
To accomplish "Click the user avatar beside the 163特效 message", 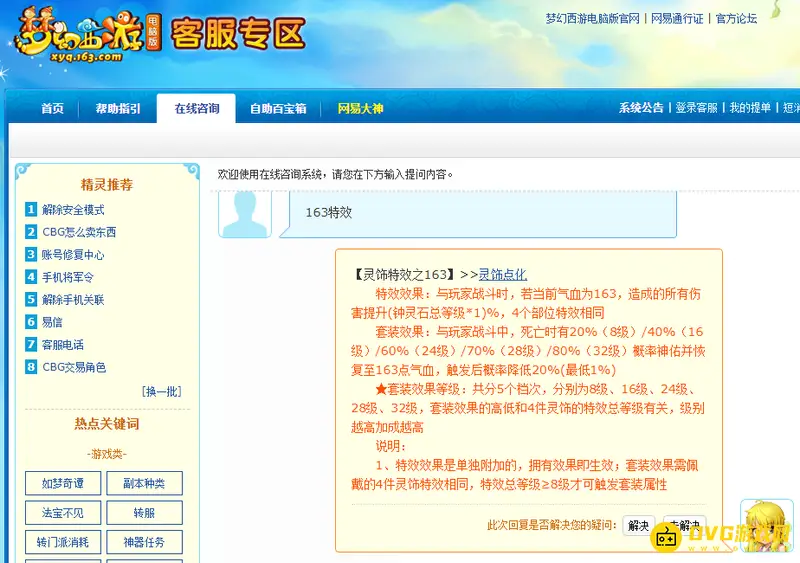I will coord(245,214).
